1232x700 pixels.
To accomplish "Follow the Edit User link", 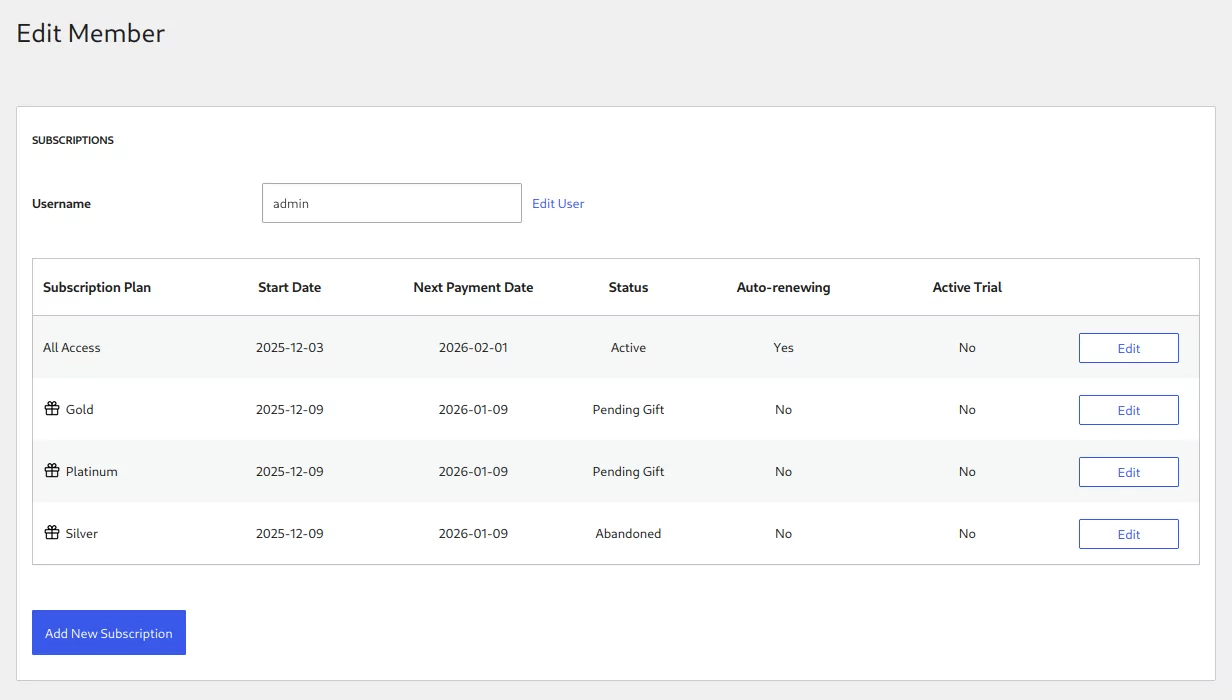I will [558, 203].
